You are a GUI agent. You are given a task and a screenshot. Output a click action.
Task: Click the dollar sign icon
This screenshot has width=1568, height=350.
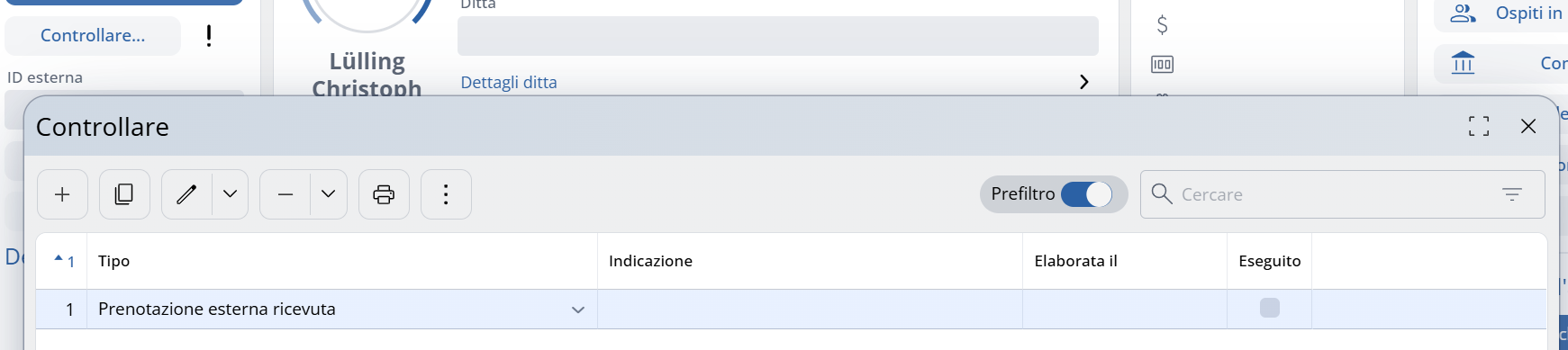tap(1162, 24)
